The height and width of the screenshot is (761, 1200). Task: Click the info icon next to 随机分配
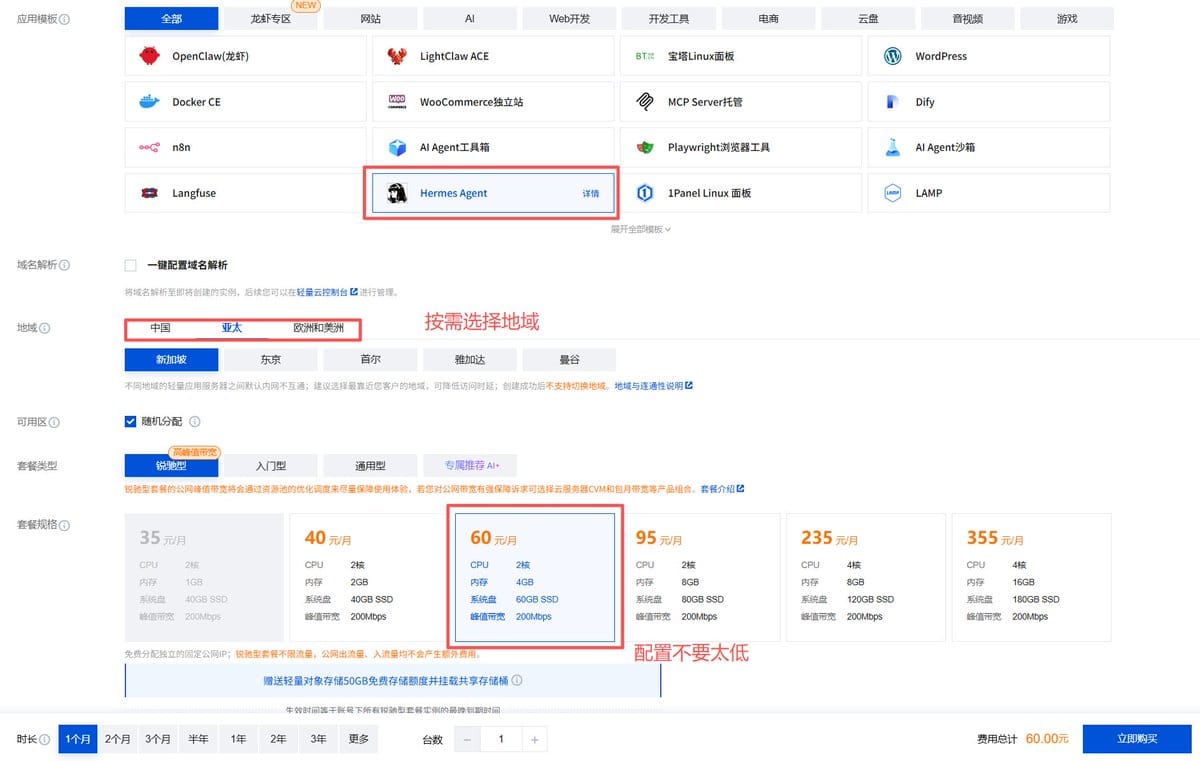pyautogui.click(x=195, y=422)
